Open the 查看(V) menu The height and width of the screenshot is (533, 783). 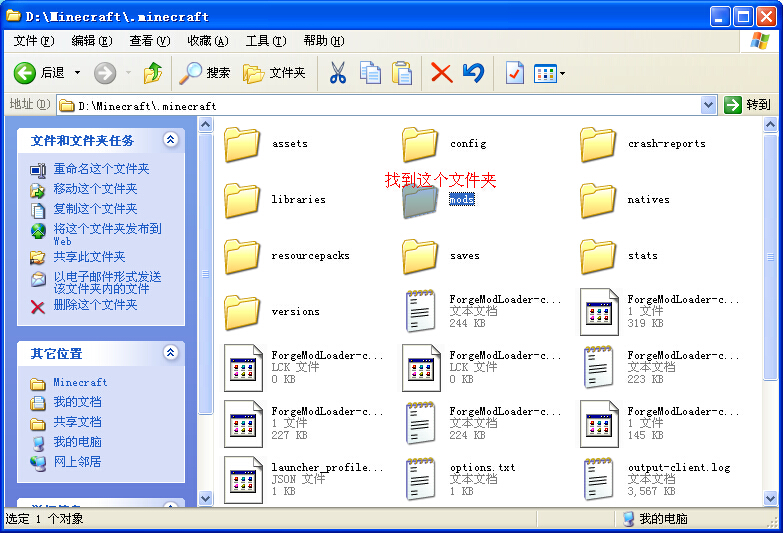149,41
